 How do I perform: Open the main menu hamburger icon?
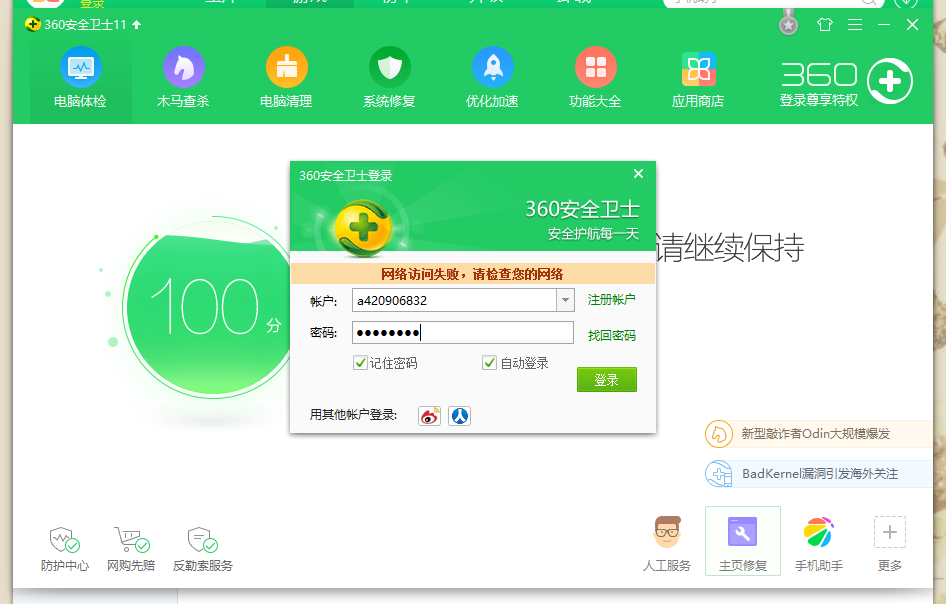pos(855,25)
